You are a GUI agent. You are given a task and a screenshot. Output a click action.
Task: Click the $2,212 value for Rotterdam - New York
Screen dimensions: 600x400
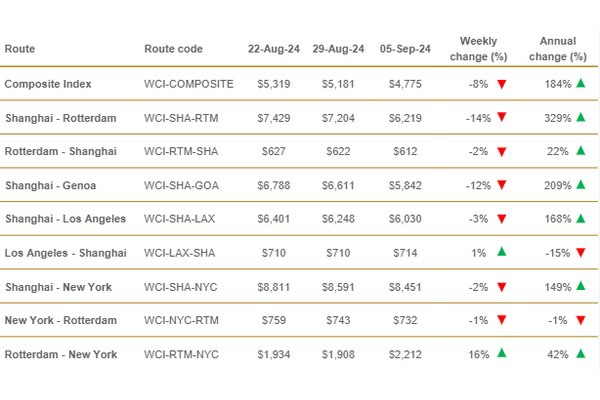point(412,354)
